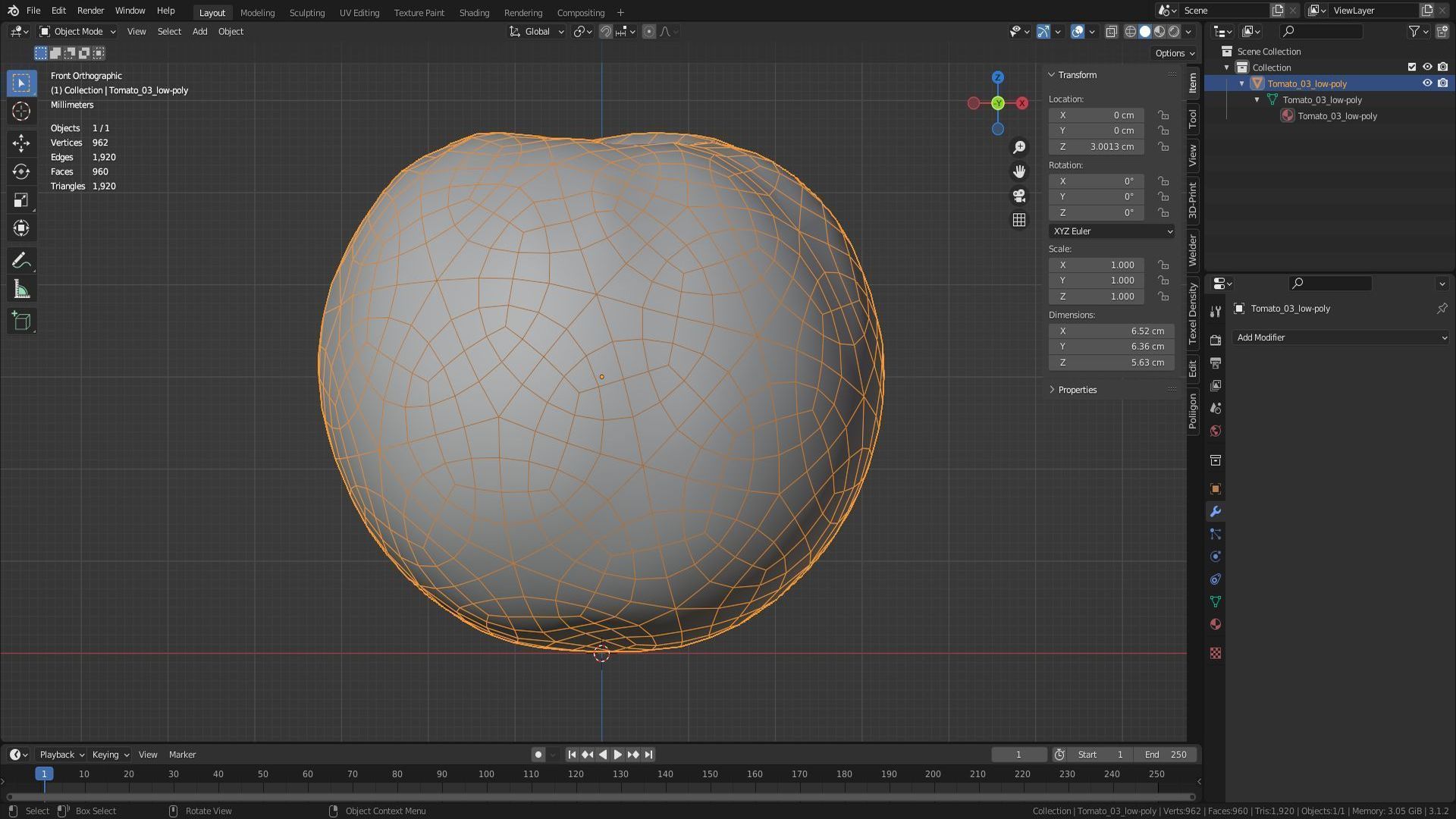Hide Collection in viewport via eye
The image size is (1456, 819).
1426,67
